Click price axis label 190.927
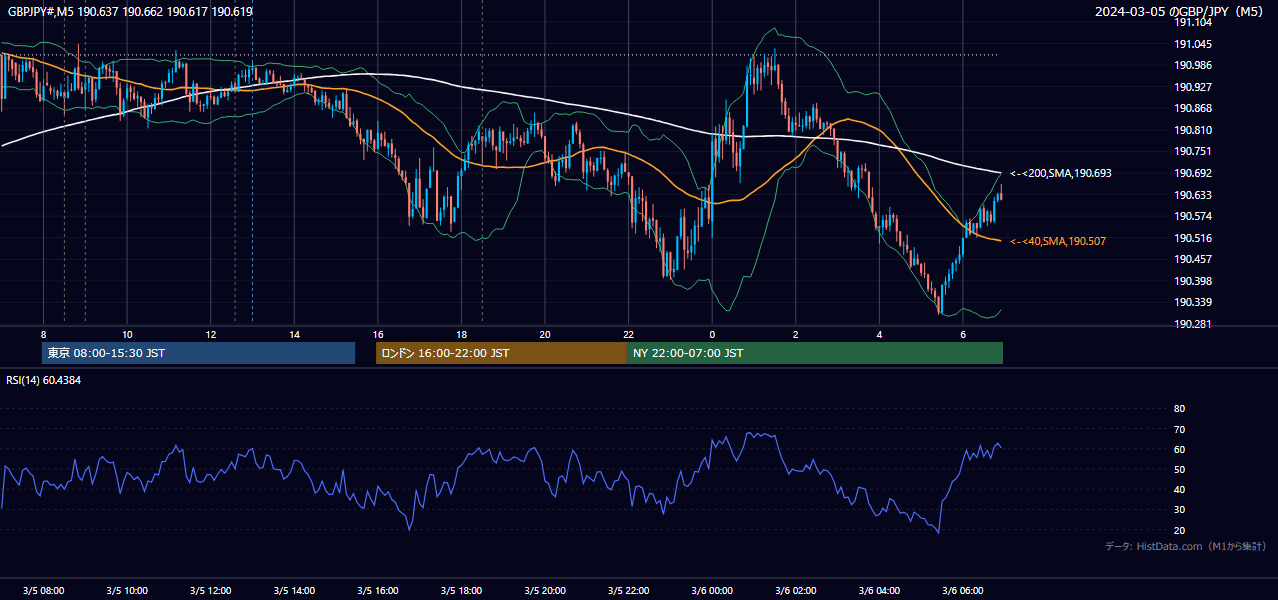Screen dimensions: 1278x600 pos(1192,87)
